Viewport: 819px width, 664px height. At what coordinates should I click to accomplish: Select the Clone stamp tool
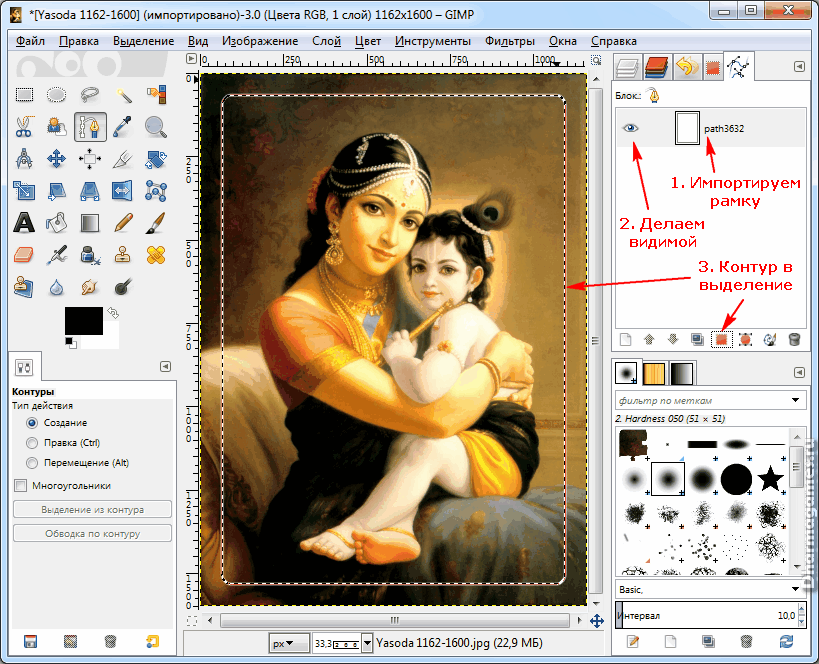(x=123, y=255)
